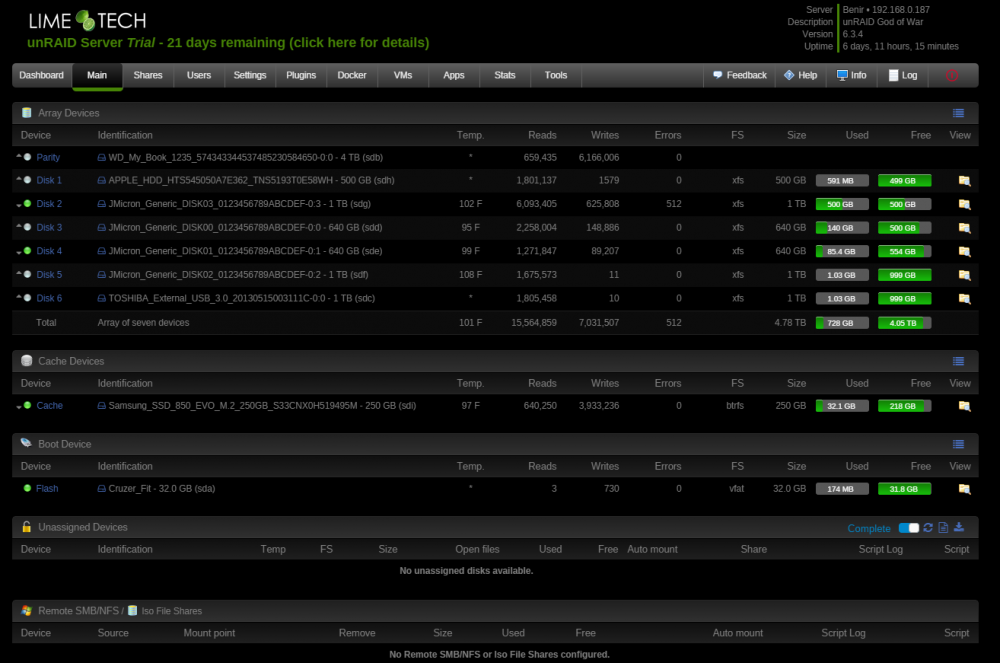Click the Samsung SSD disk log icon

point(101,405)
